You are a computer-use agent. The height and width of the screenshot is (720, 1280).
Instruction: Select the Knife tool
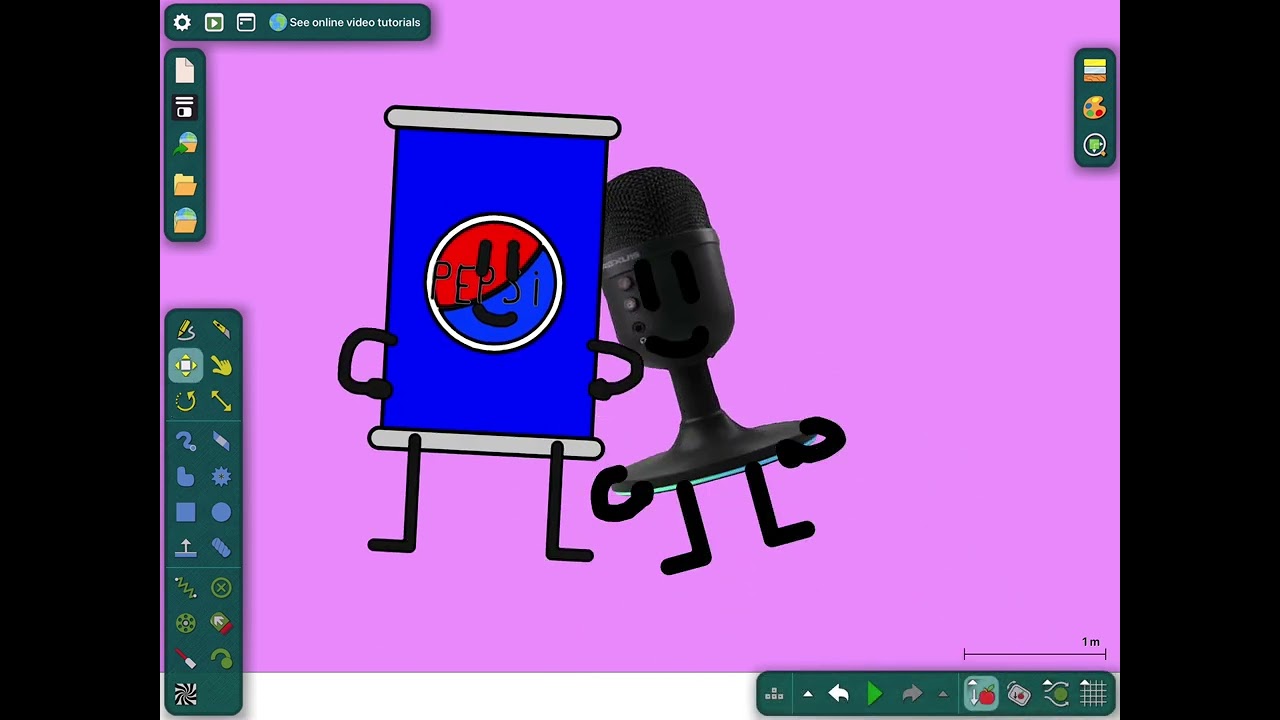pos(221,329)
